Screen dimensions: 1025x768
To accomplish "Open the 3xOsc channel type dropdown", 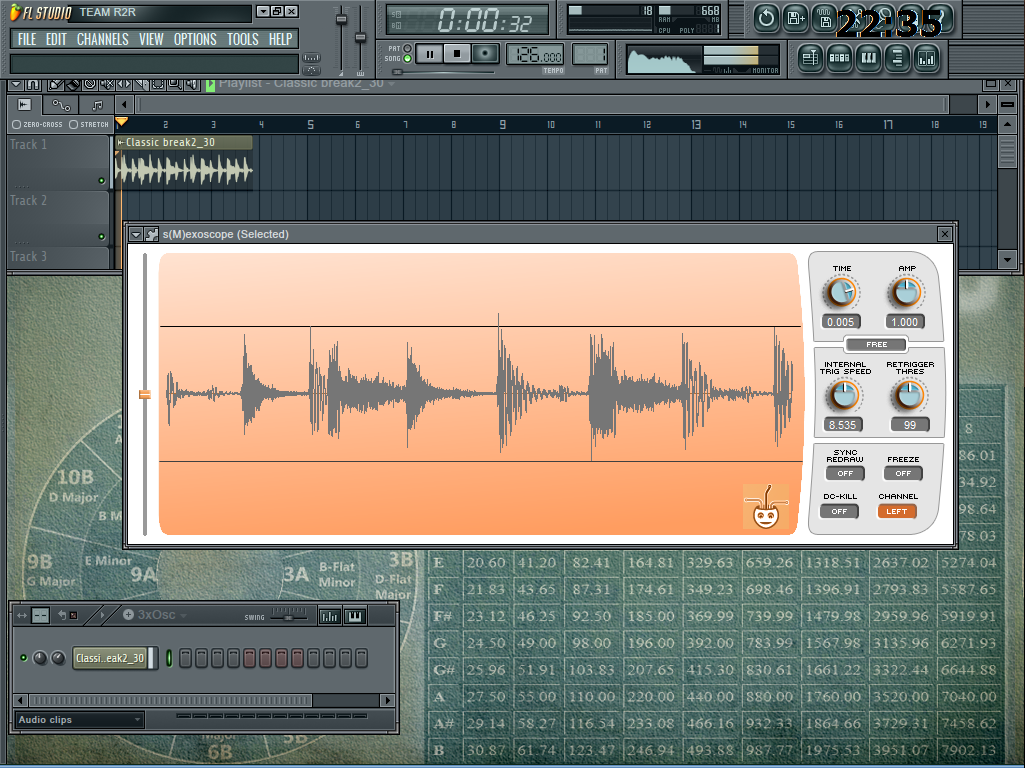I will (x=183, y=615).
